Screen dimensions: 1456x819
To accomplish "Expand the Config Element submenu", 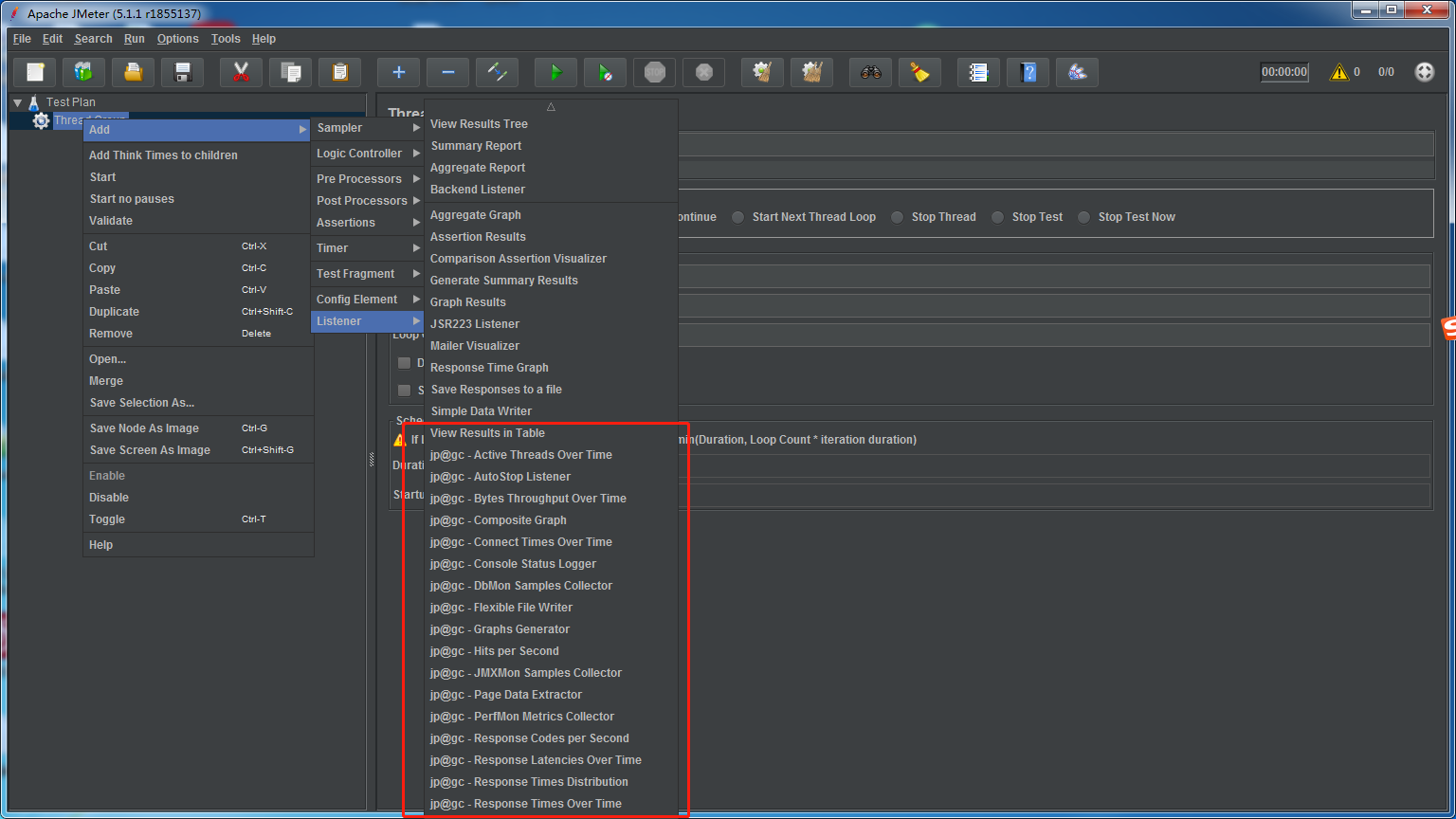I will pos(367,300).
